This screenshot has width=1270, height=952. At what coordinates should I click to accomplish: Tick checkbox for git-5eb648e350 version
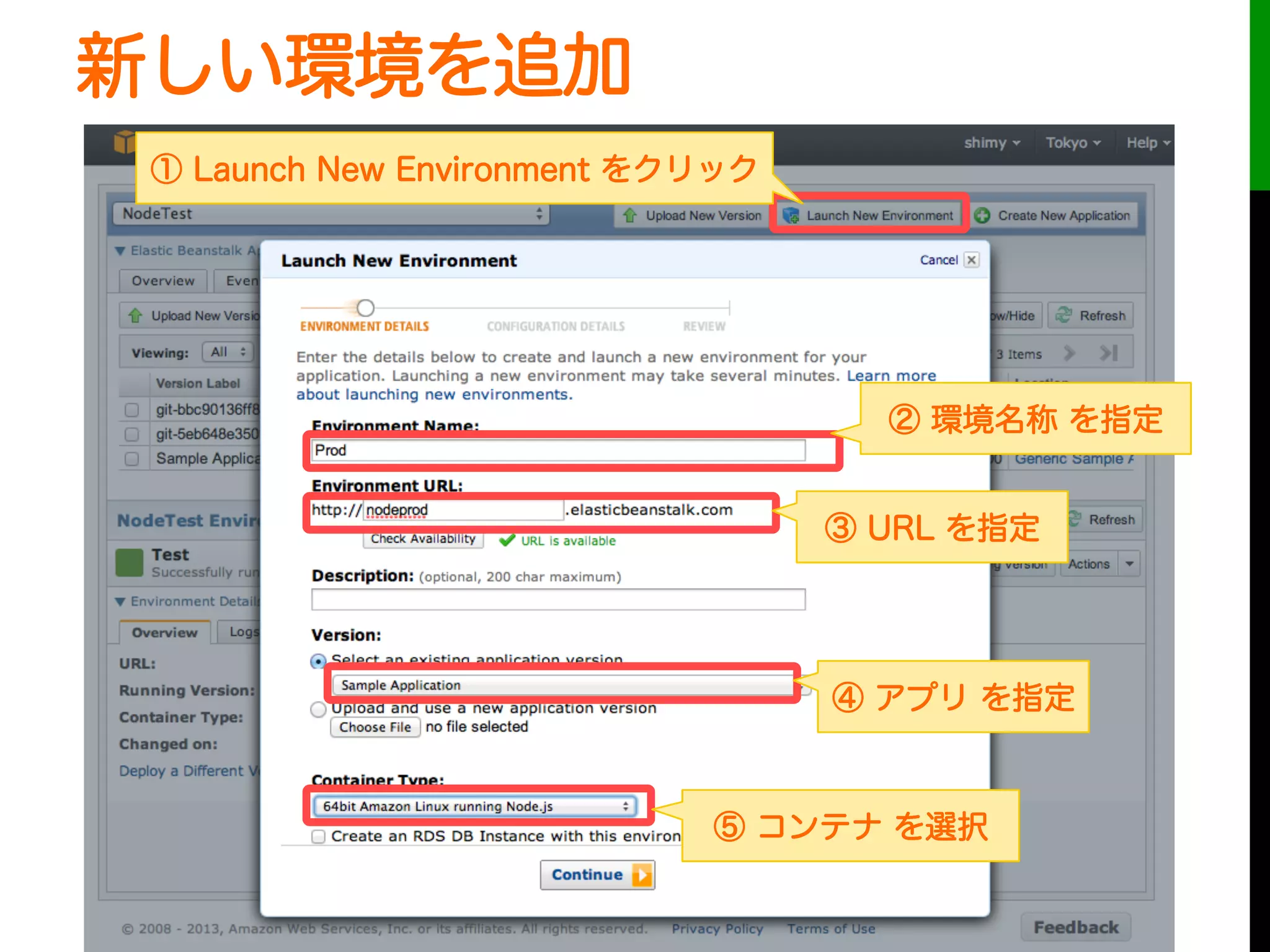pyautogui.click(x=131, y=434)
